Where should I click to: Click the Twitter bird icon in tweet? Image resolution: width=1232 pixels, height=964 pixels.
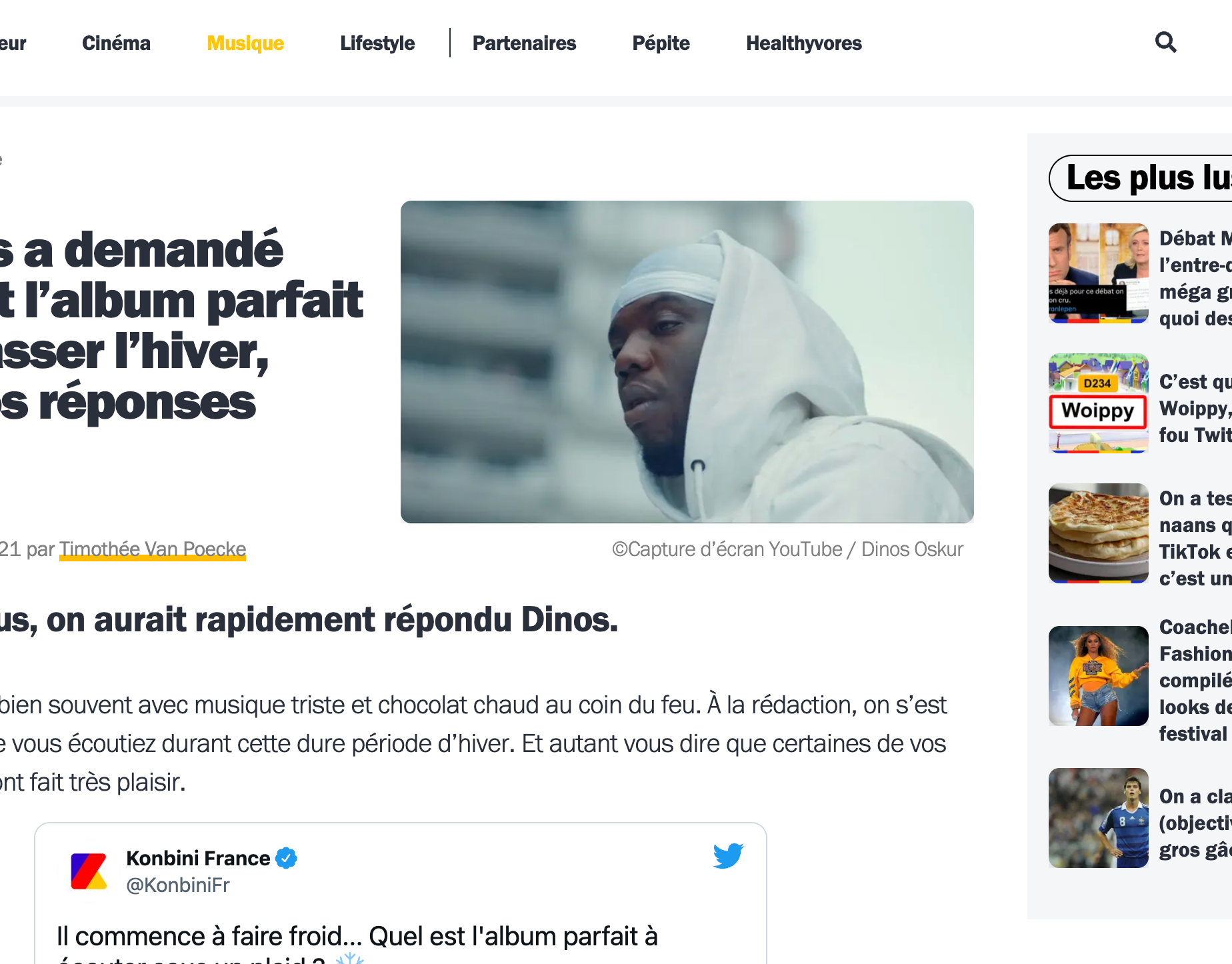tap(728, 856)
